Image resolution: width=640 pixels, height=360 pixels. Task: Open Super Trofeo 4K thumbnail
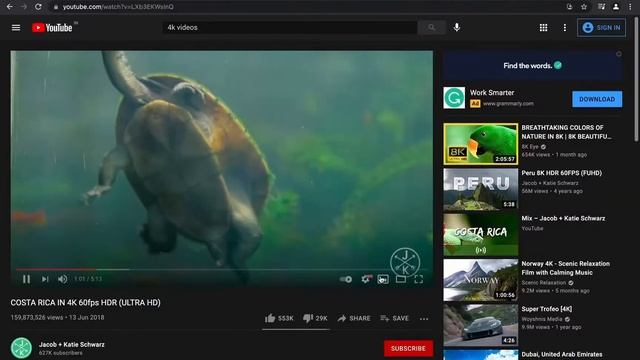pos(480,325)
